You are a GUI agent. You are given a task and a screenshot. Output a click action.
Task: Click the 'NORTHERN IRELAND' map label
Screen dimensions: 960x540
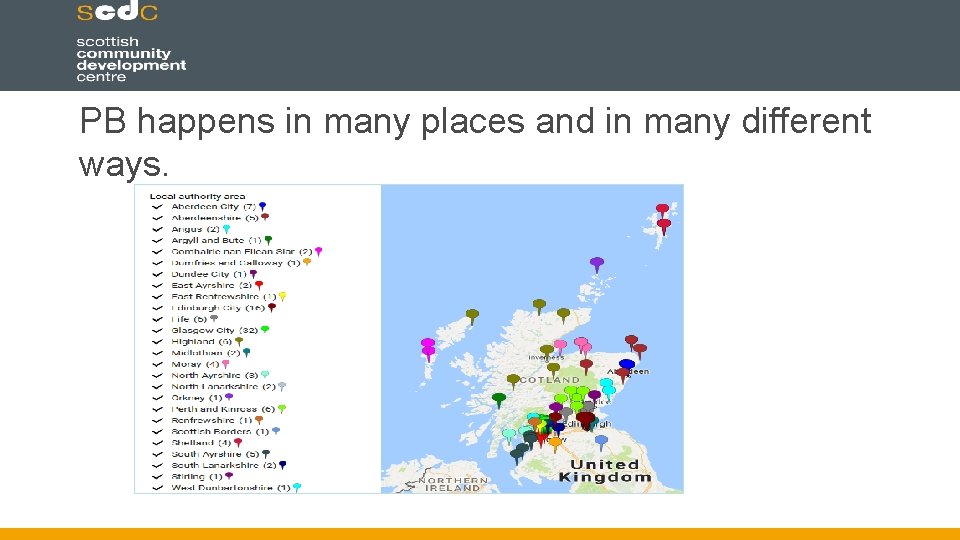[453, 484]
